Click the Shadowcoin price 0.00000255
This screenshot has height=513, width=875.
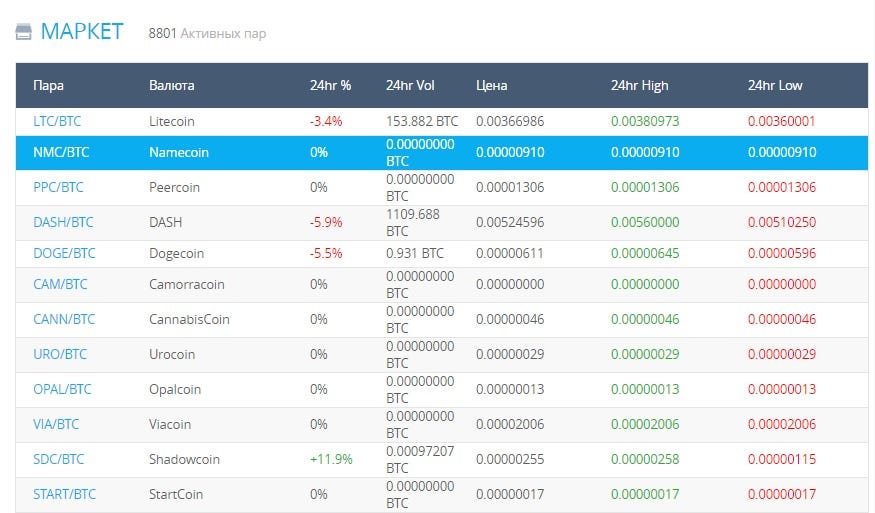coord(510,459)
